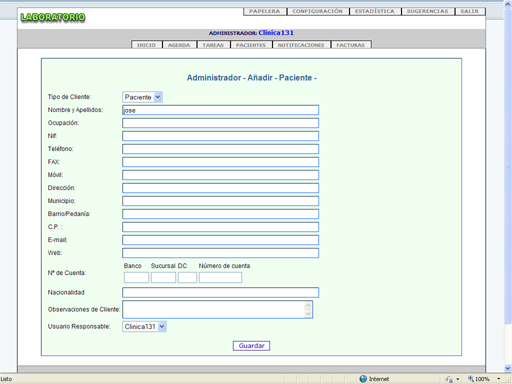Click the Observaciones de Cliente textarea
This screenshot has height=384, width=512.
pos(217,309)
